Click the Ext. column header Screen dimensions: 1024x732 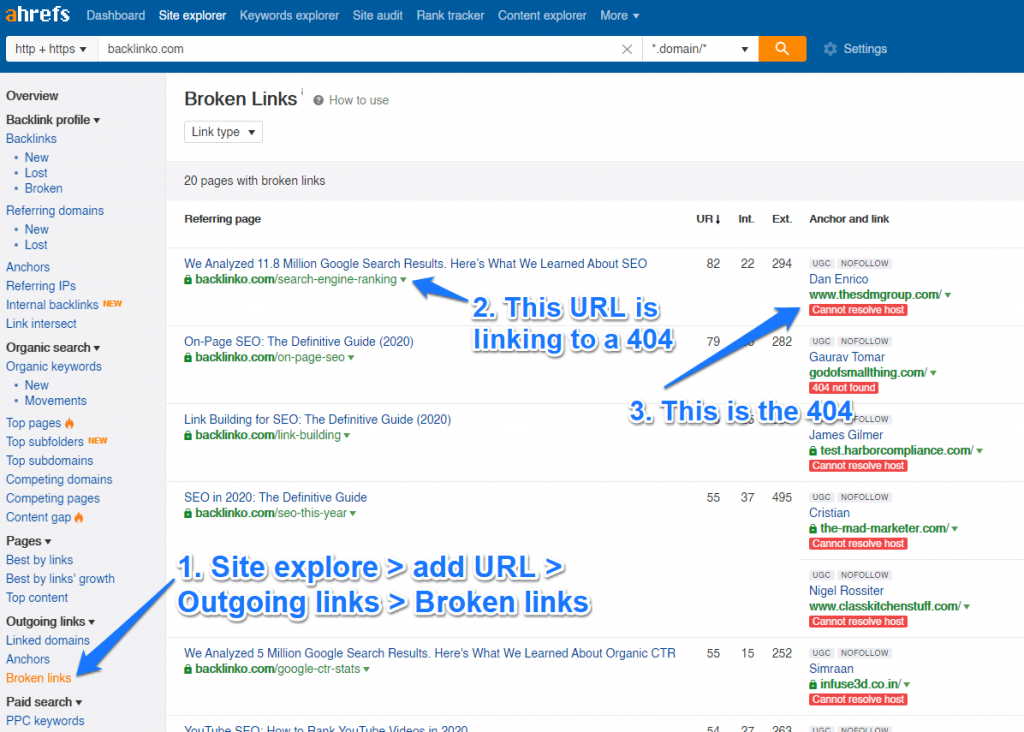[x=782, y=219]
